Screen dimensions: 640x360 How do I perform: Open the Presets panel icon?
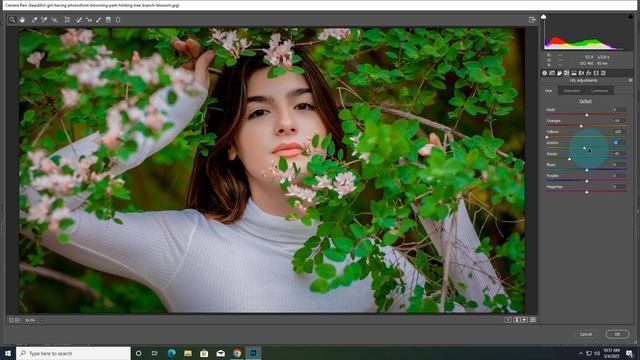tap(603, 73)
